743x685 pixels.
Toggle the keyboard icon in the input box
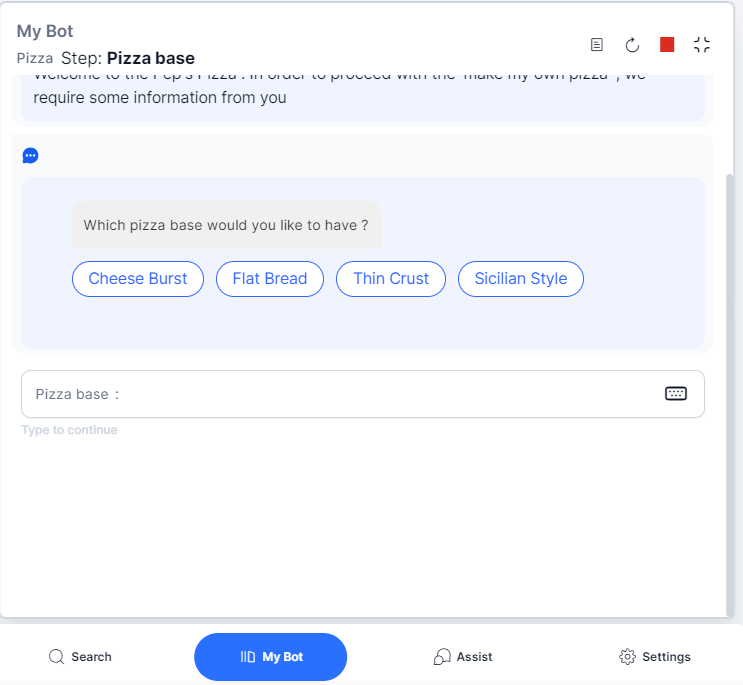(676, 394)
